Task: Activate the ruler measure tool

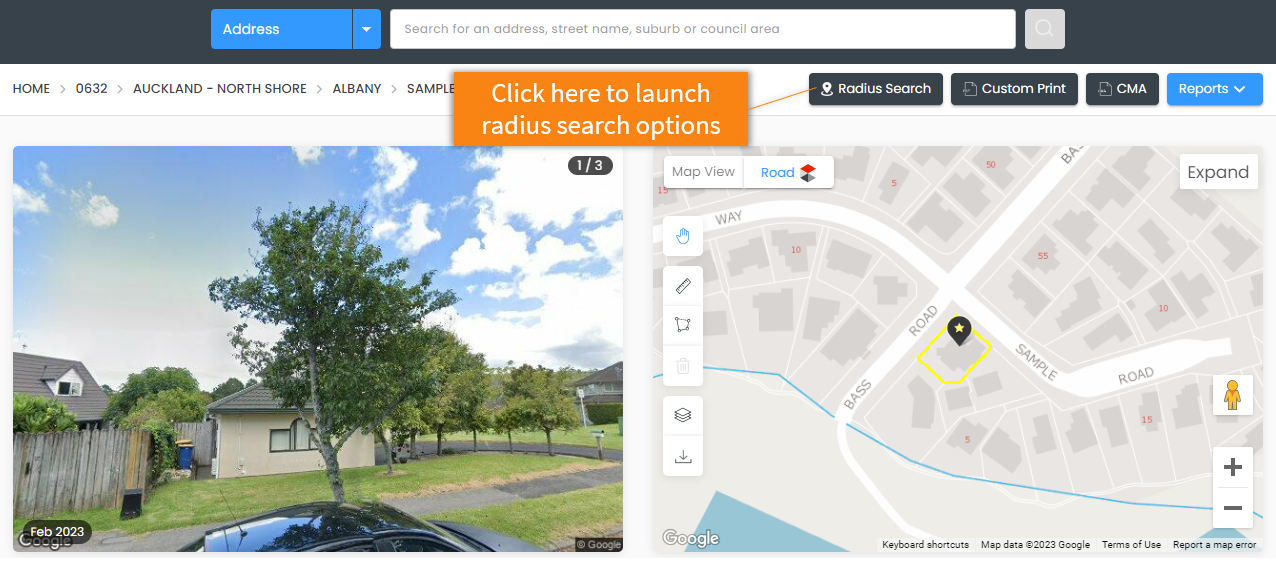Action: coord(683,286)
